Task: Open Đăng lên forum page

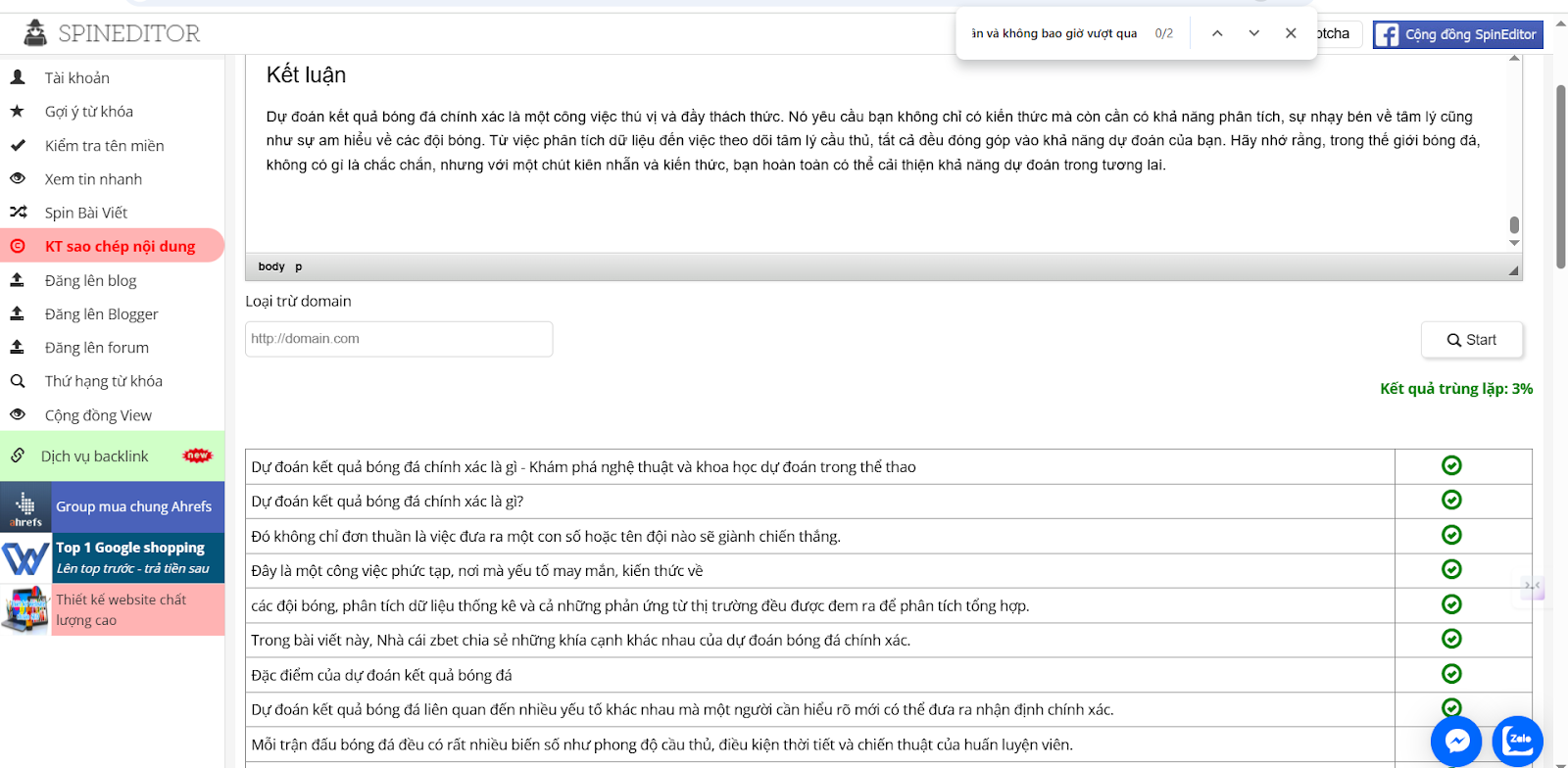Action: pyautogui.click(x=96, y=347)
